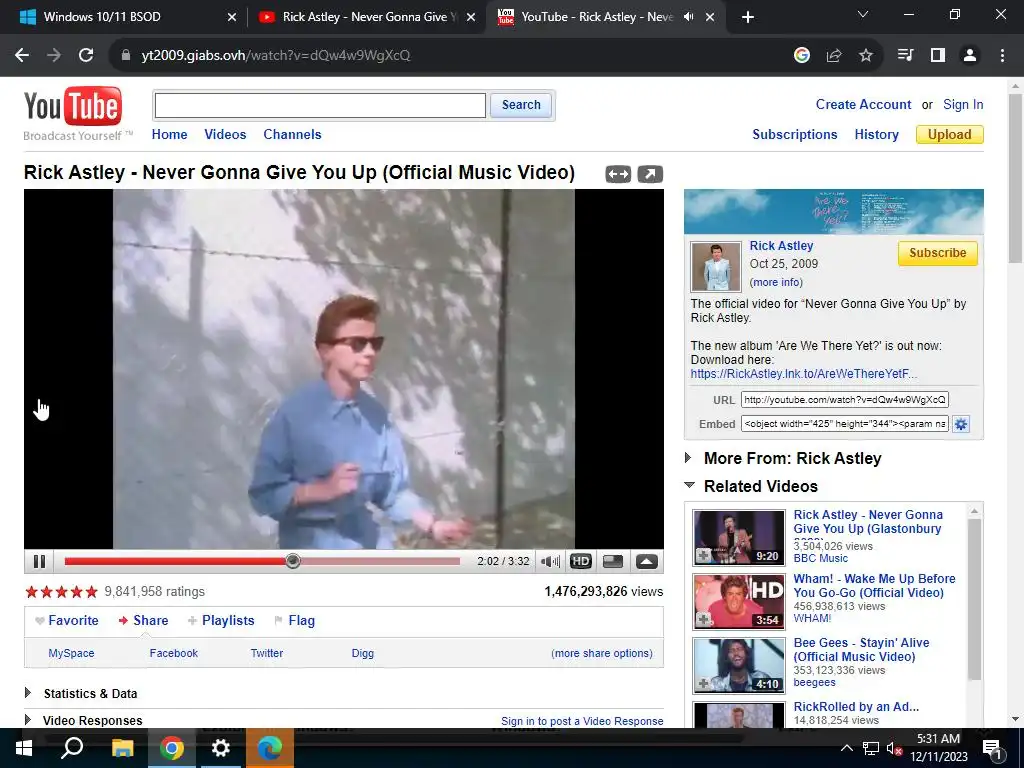This screenshot has height=768, width=1024.
Task: Open Chrome tab search chevron
Action: pos(863,14)
